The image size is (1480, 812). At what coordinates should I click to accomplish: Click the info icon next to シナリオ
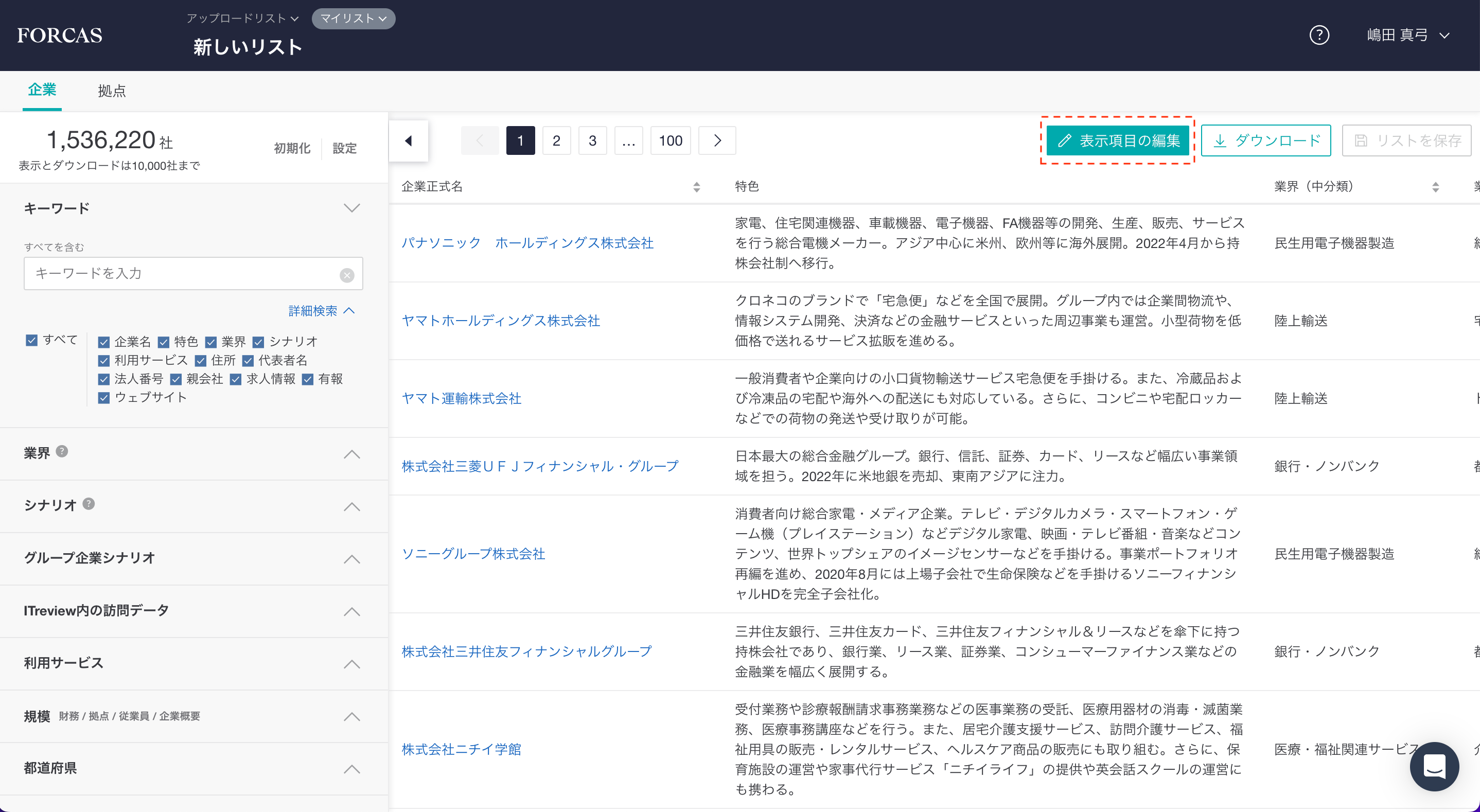(89, 504)
